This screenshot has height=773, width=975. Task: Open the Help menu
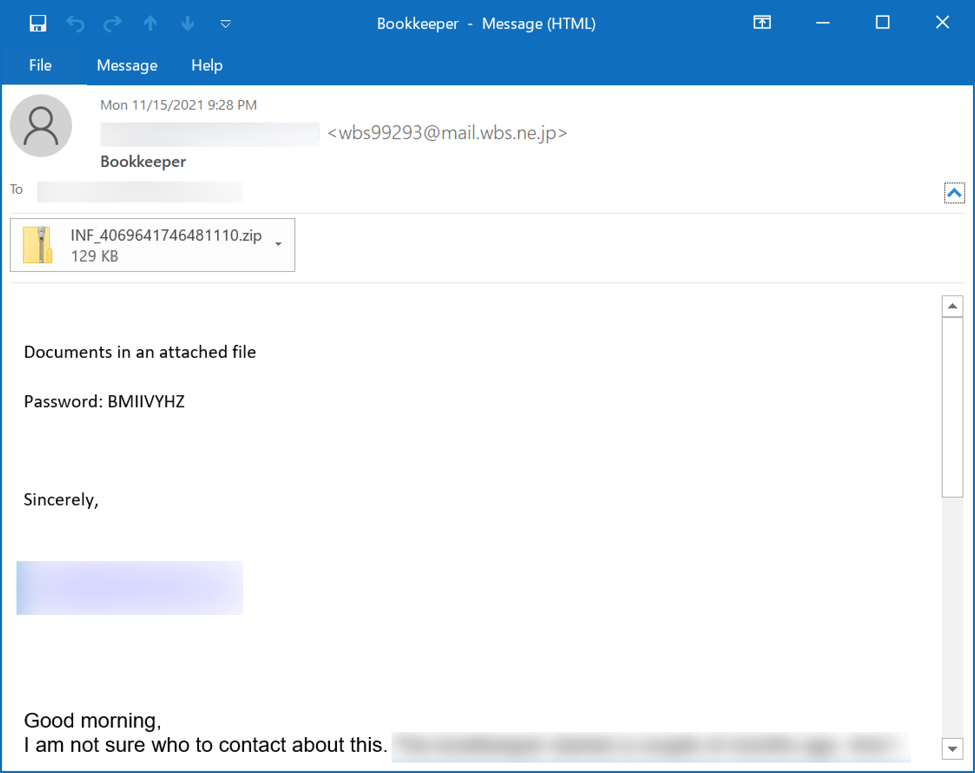point(207,65)
